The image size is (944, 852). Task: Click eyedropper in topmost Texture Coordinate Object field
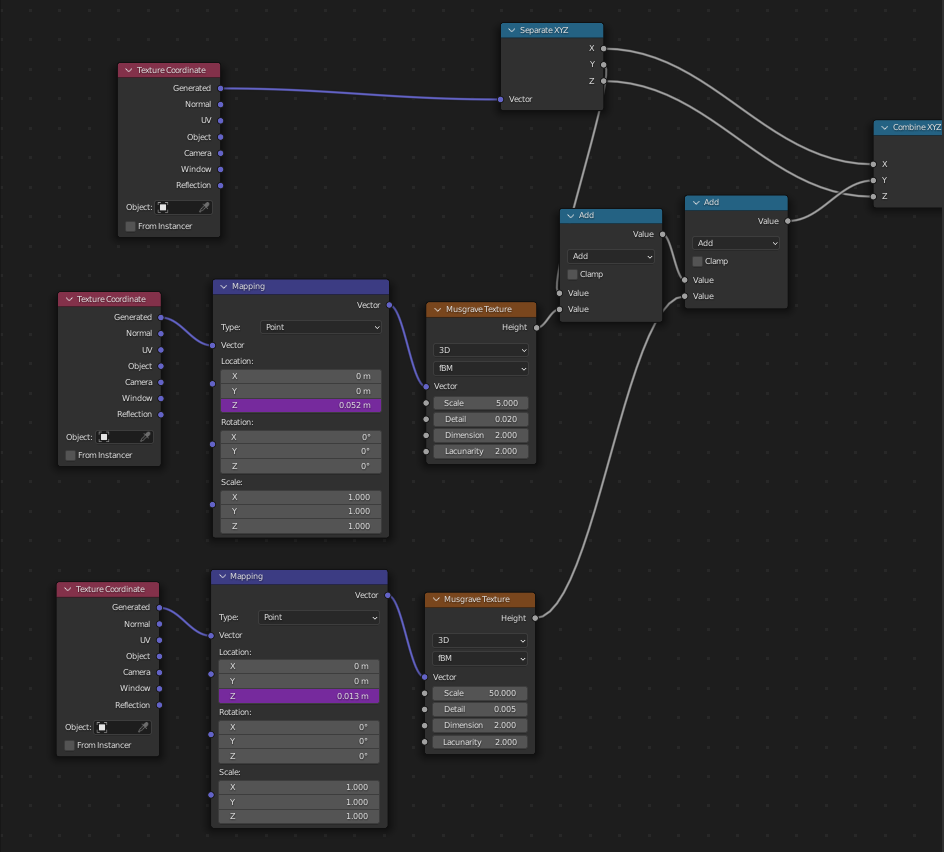click(204, 208)
